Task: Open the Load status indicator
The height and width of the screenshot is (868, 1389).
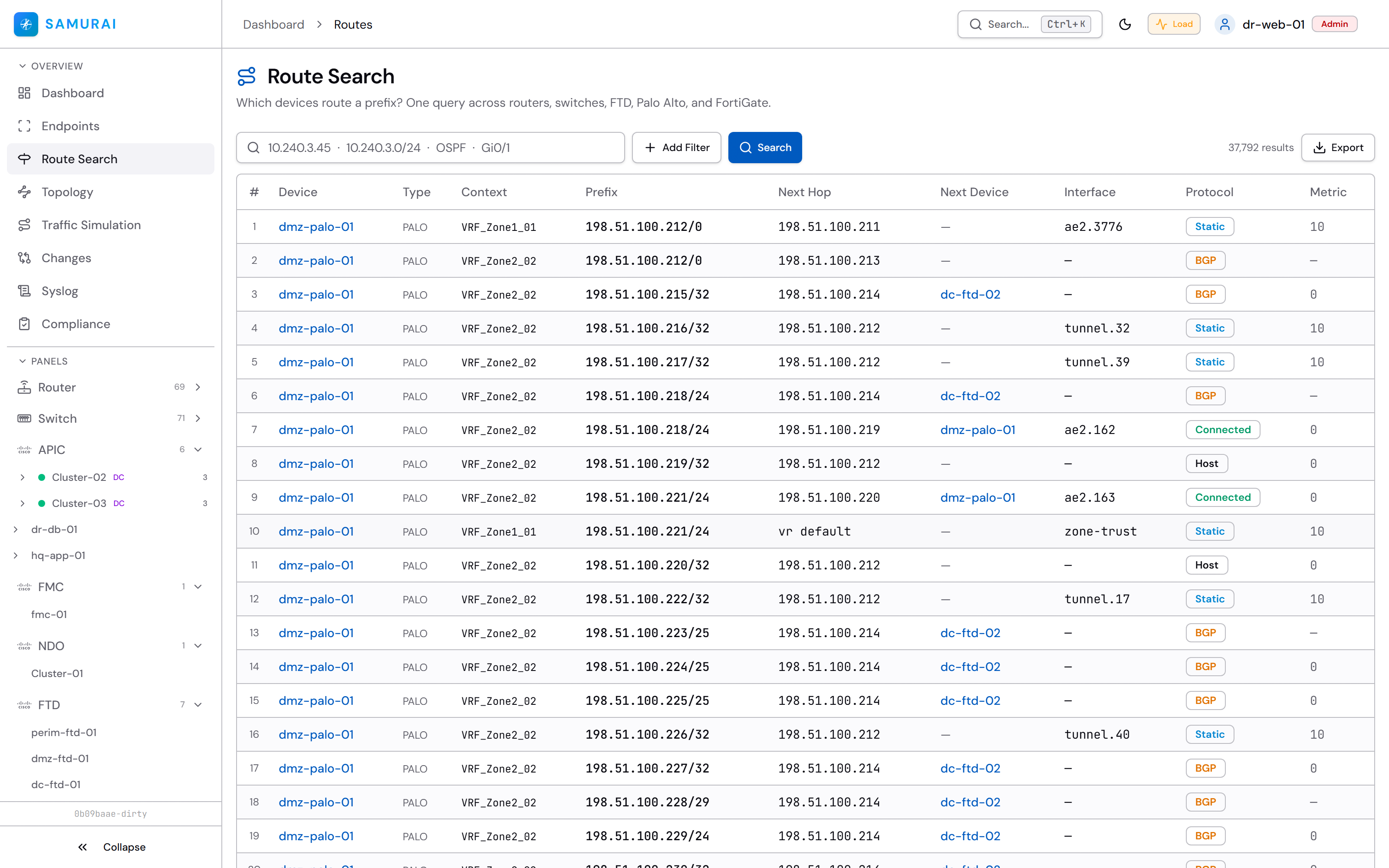Action: pyautogui.click(x=1174, y=24)
